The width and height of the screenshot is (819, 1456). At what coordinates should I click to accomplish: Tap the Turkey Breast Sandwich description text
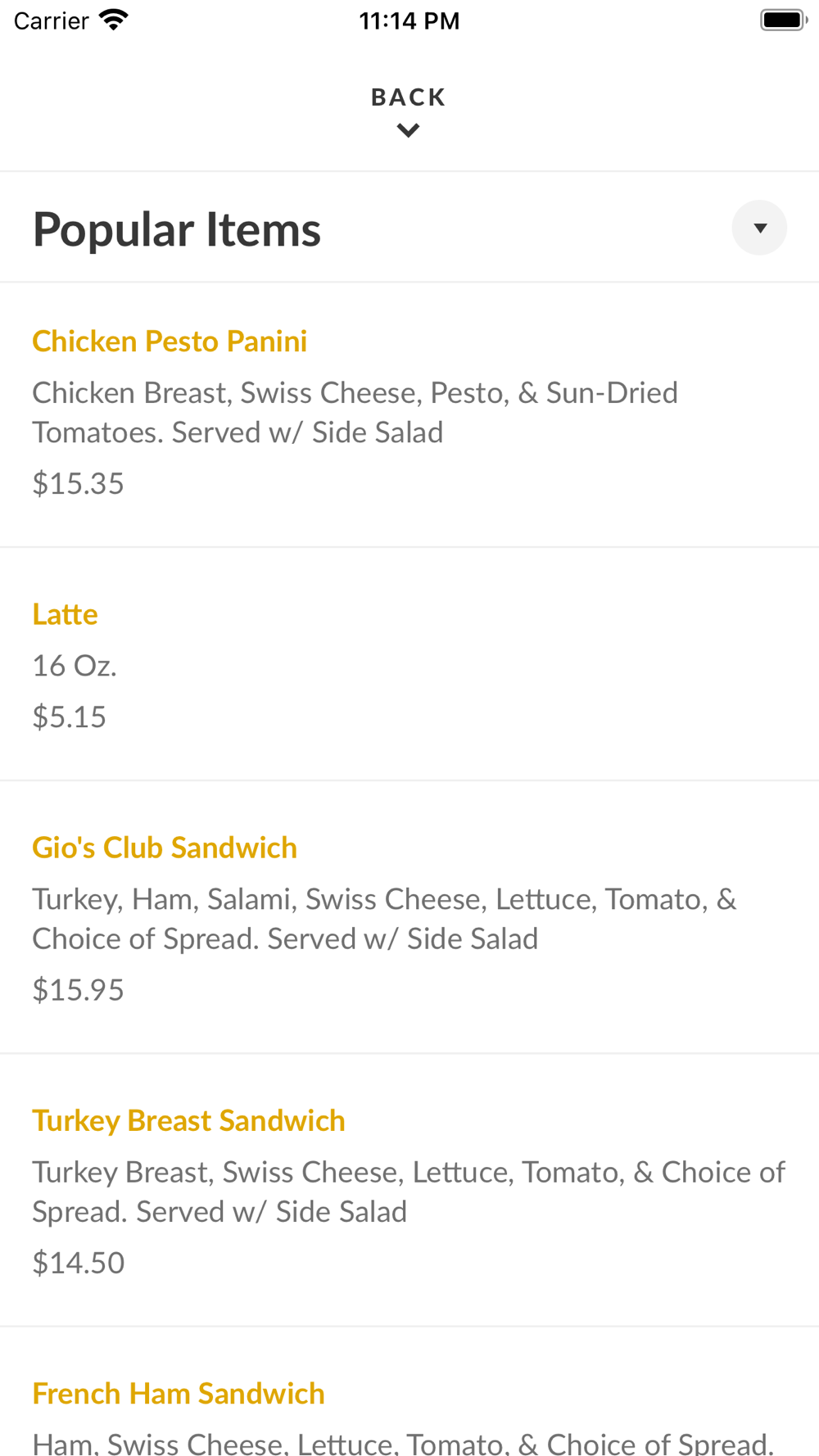[x=409, y=1191]
